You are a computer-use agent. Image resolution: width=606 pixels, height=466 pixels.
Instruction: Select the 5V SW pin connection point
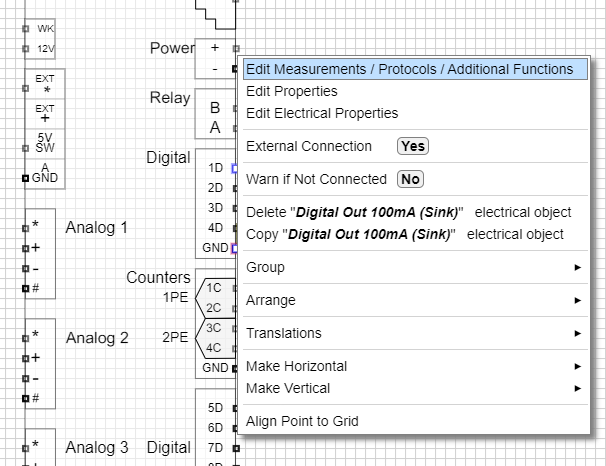pos(26,148)
